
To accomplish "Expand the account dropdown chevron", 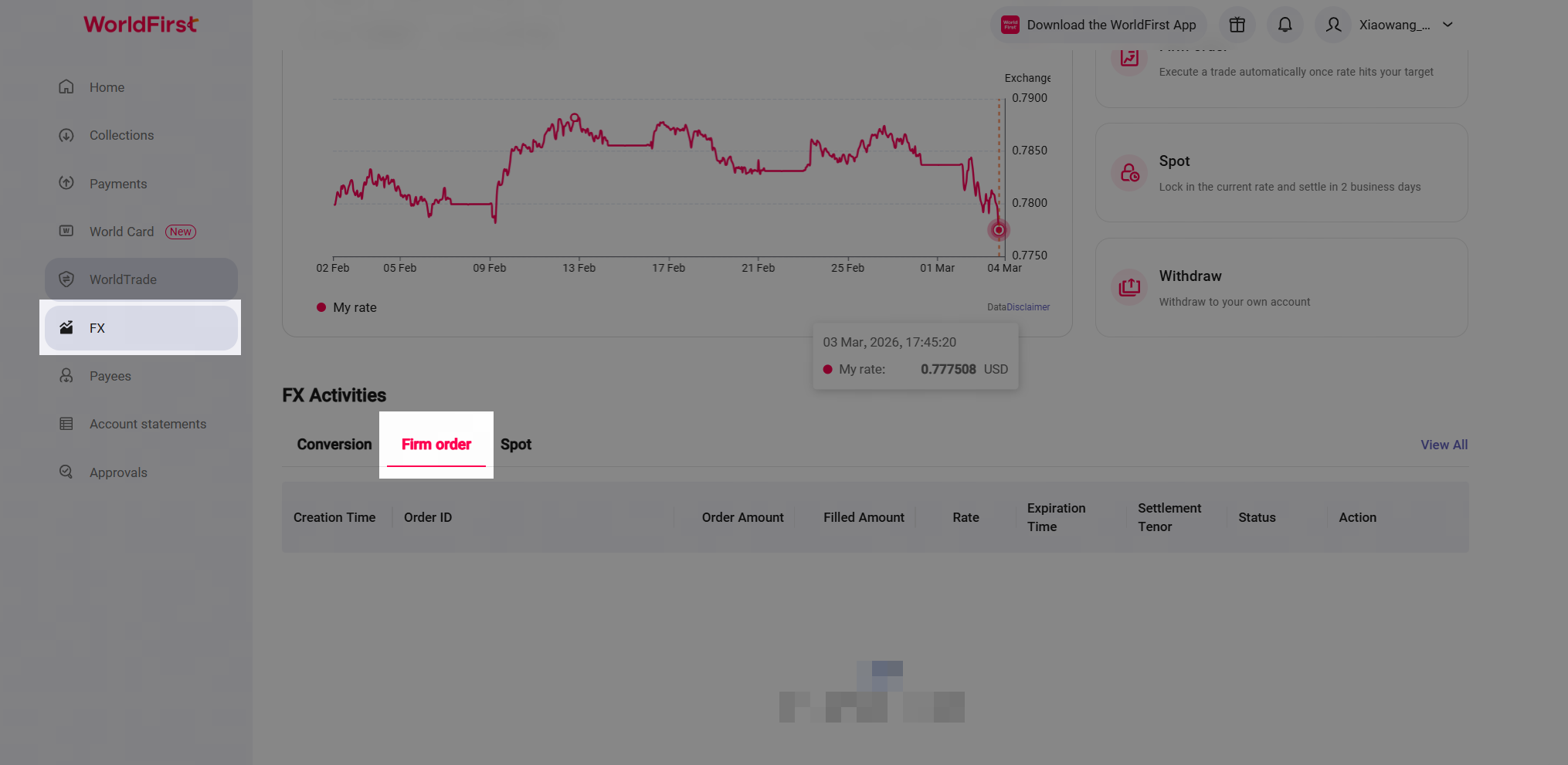I will point(1448,25).
